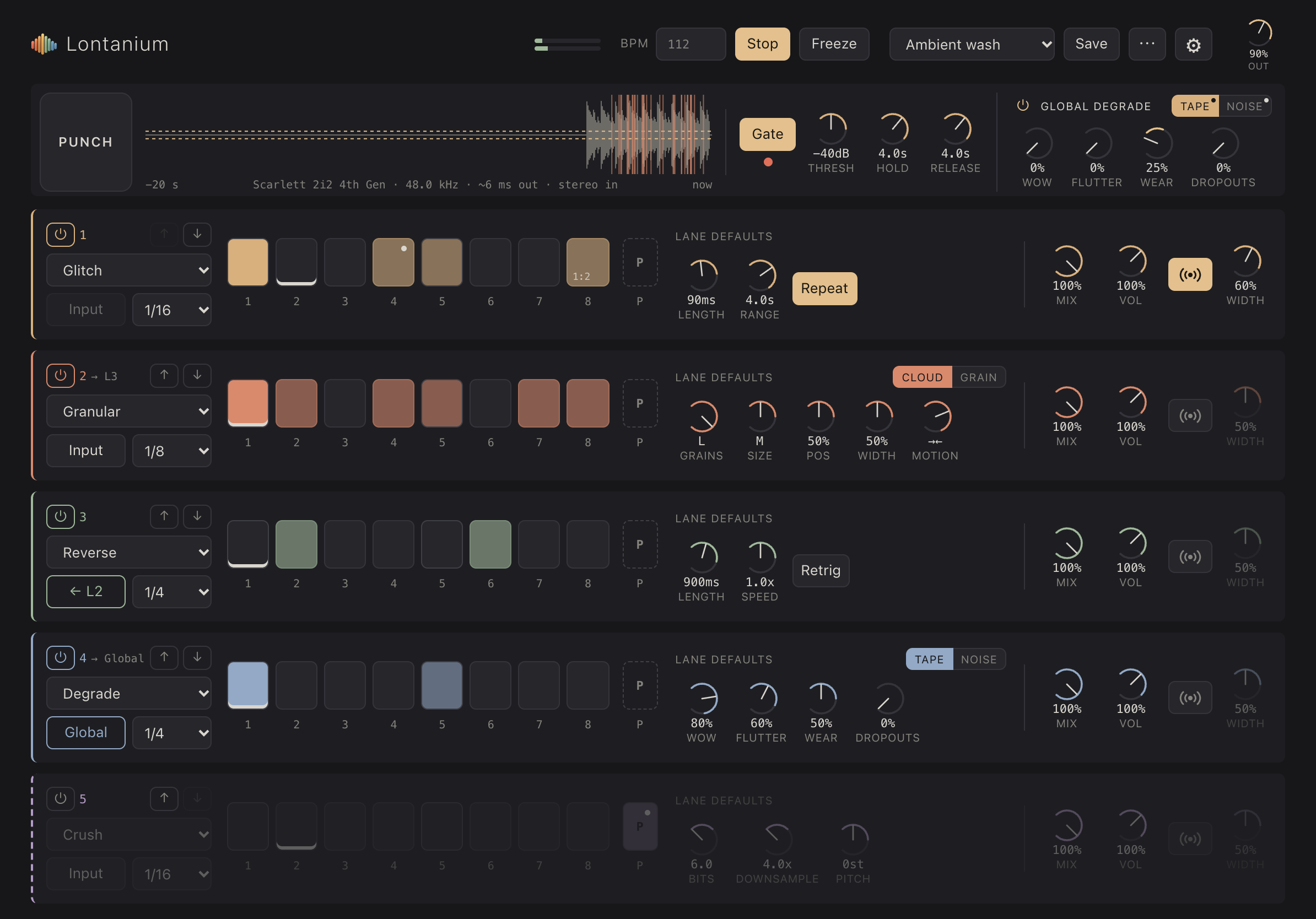The image size is (1316, 919).
Task: Open the Ambient wash preset dropdown
Action: [972, 44]
